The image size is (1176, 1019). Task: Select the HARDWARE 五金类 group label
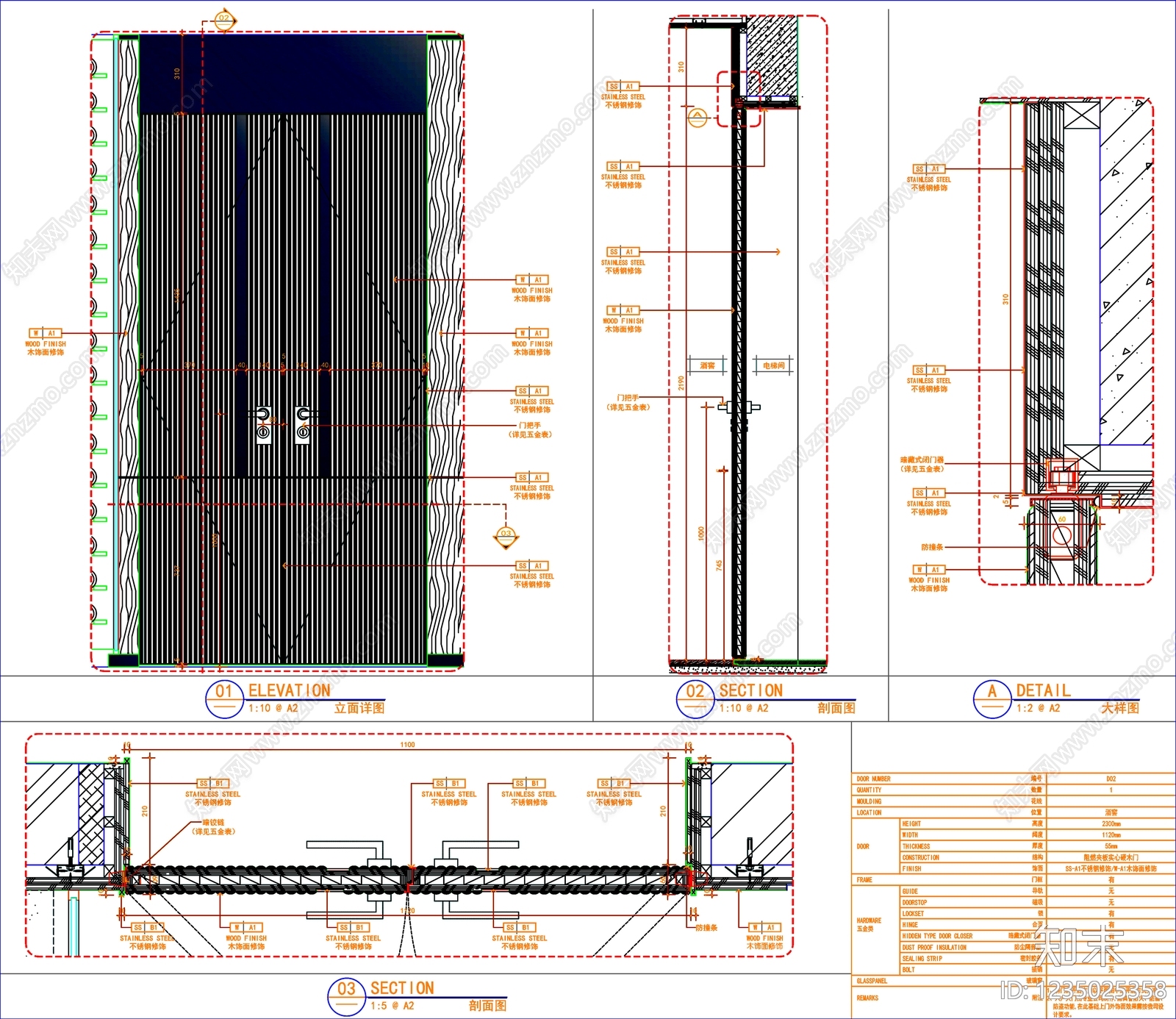point(868,925)
